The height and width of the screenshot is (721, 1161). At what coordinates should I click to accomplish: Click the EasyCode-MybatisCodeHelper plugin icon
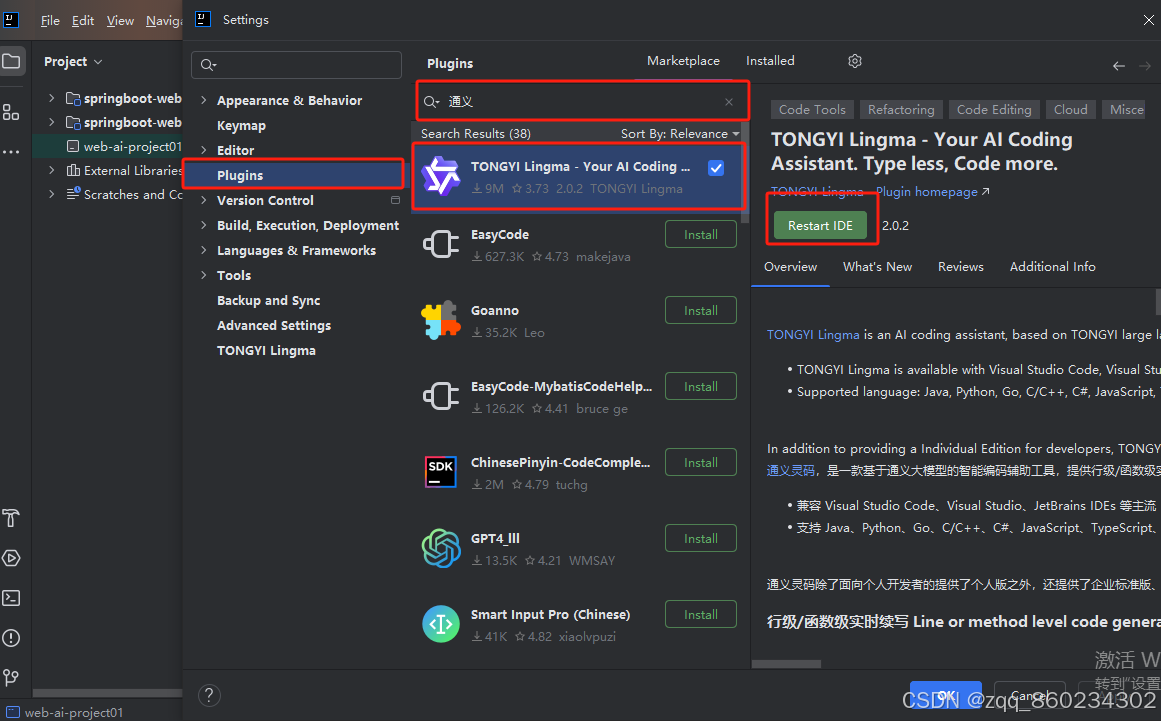click(x=441, y=396)
